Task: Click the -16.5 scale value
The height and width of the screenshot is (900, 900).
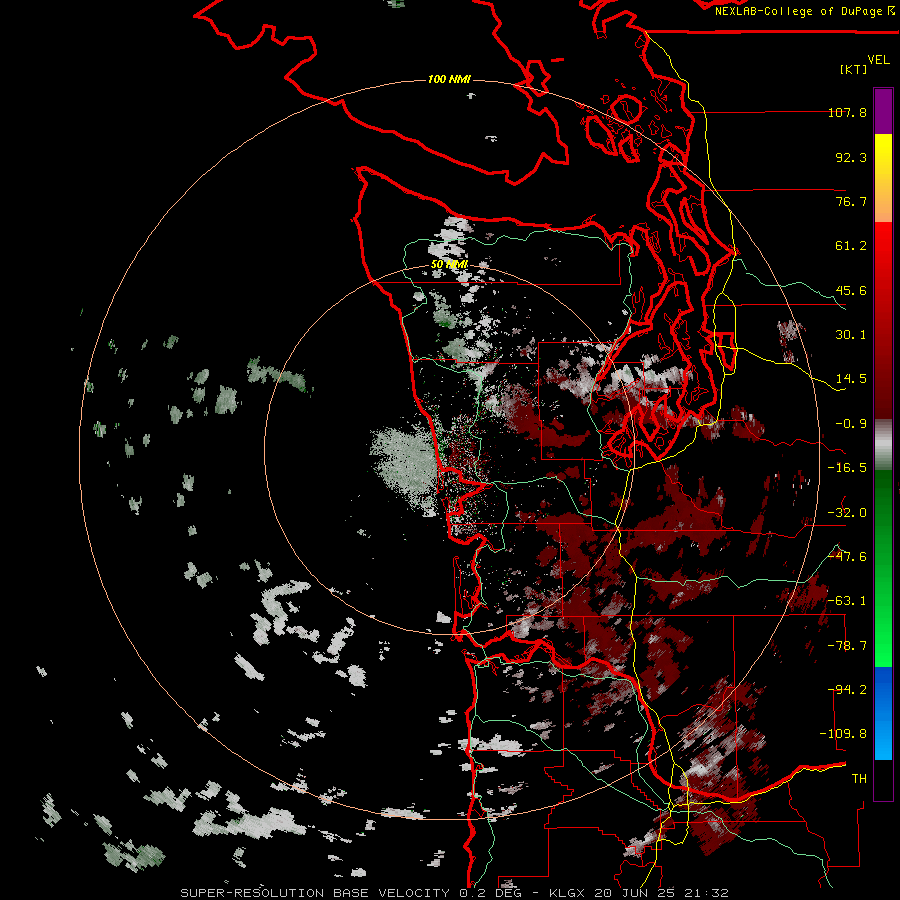Action: click(847, 468)
